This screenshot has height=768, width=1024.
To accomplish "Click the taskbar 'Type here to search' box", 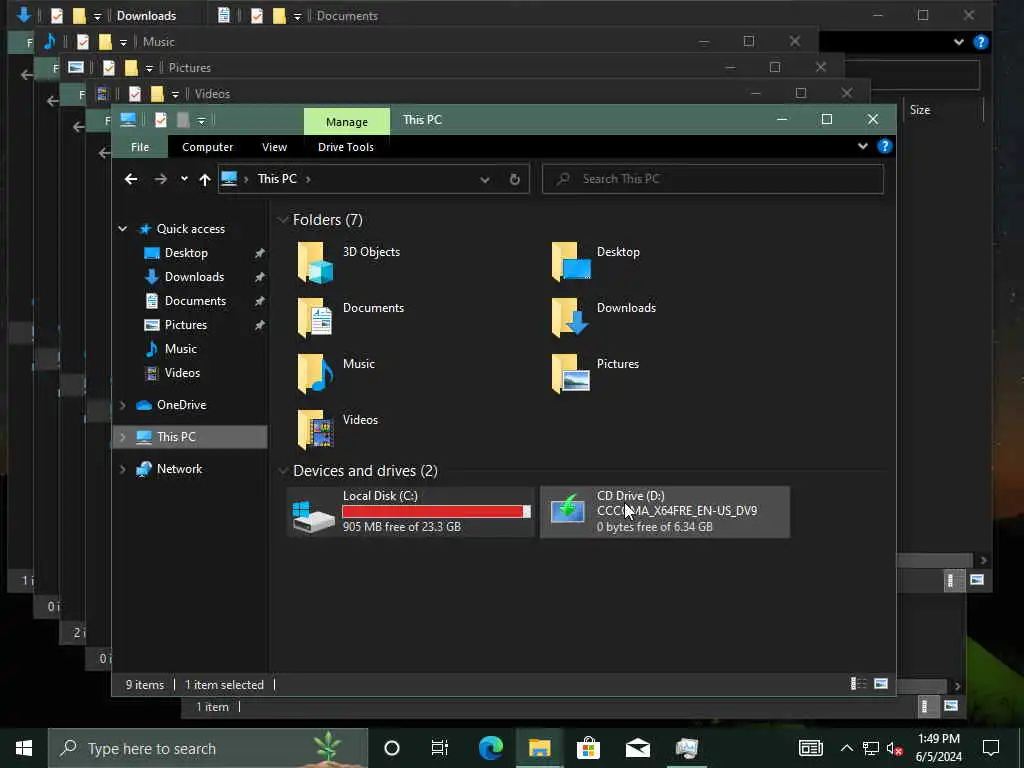I will (x=208, y=748).
